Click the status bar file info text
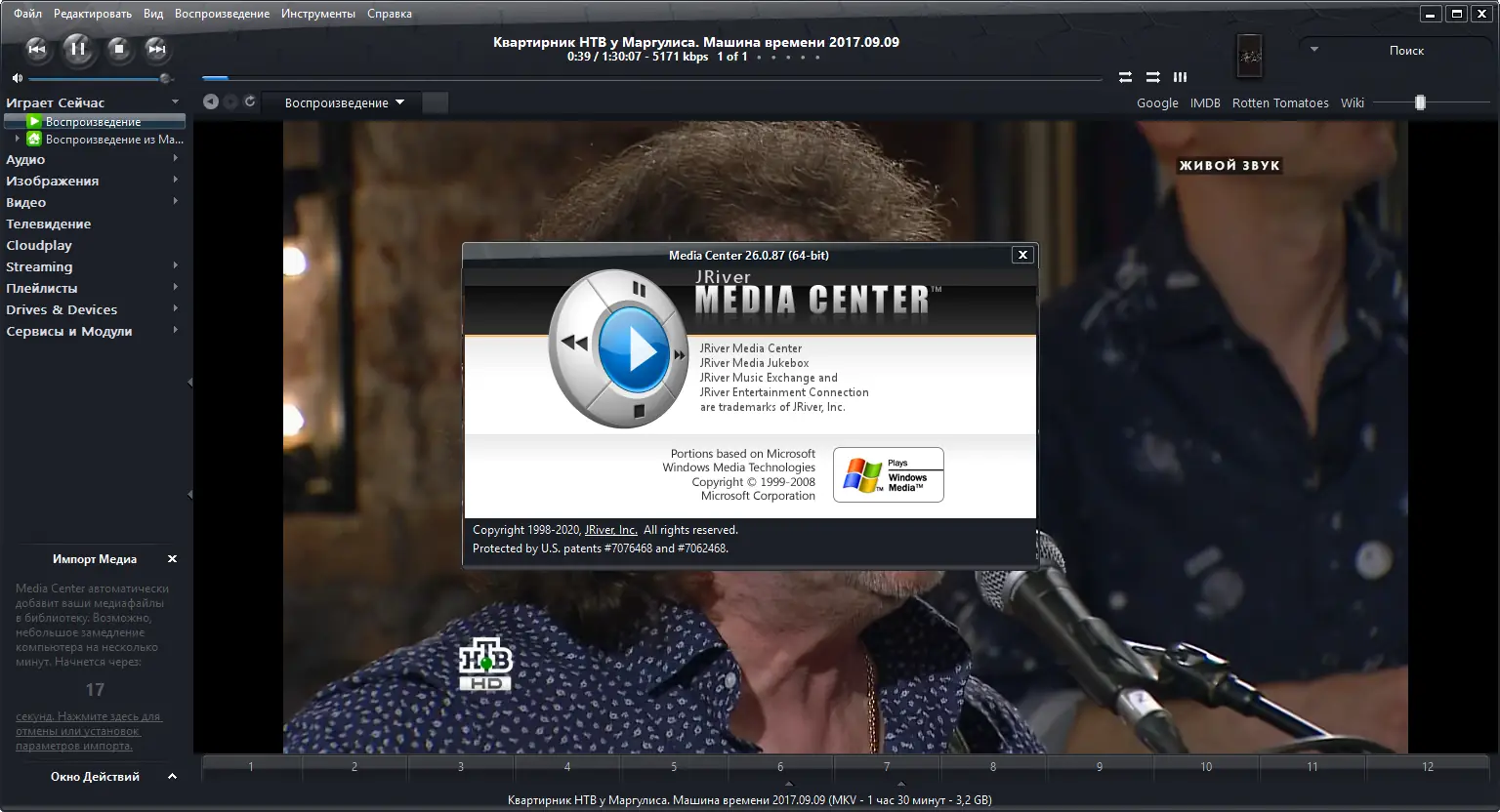Screen dimensions: 1500x812 (x=750, y=800)
